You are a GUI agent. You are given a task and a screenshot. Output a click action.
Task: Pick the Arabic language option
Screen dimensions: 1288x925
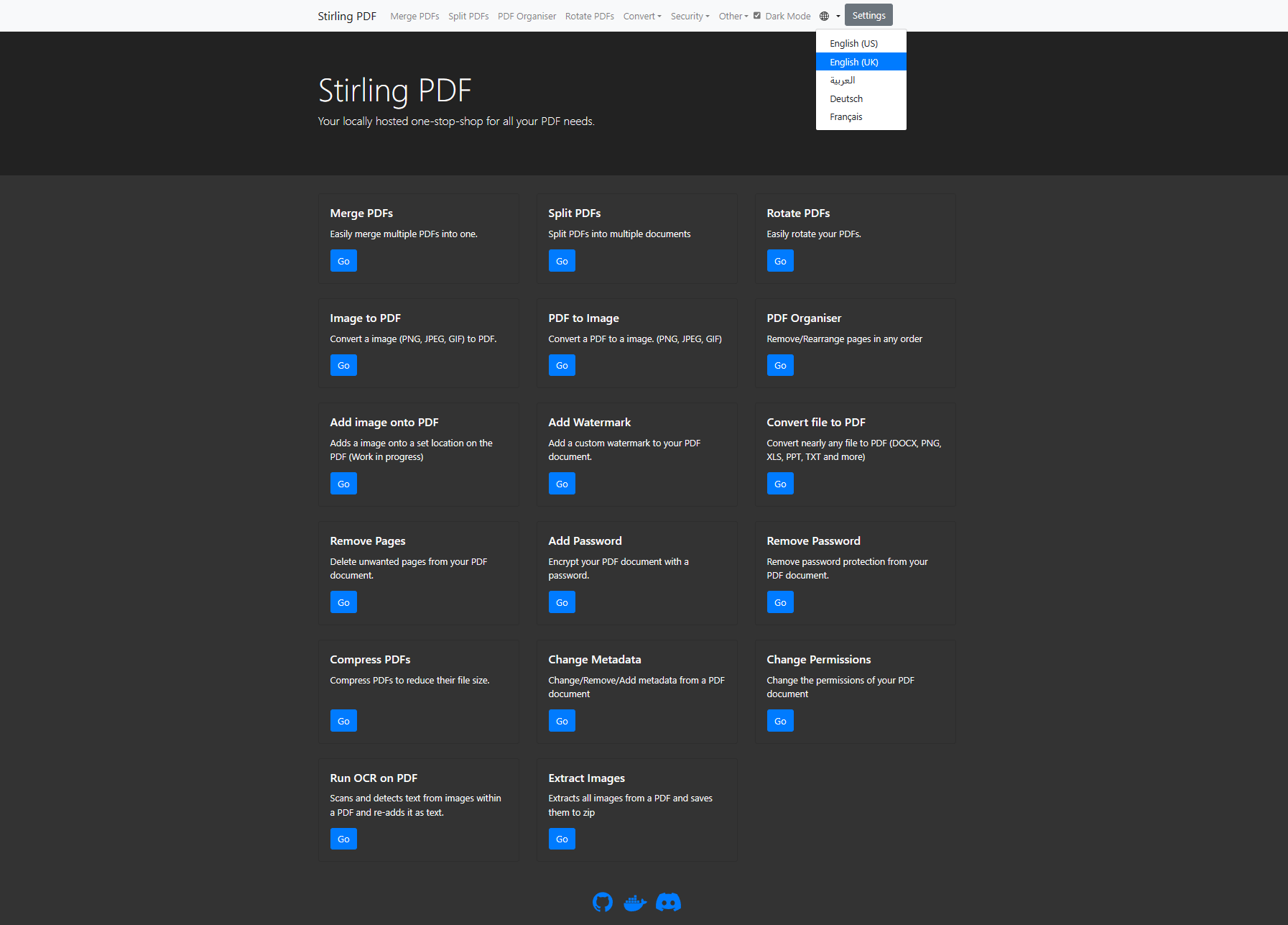click(843, 80)
